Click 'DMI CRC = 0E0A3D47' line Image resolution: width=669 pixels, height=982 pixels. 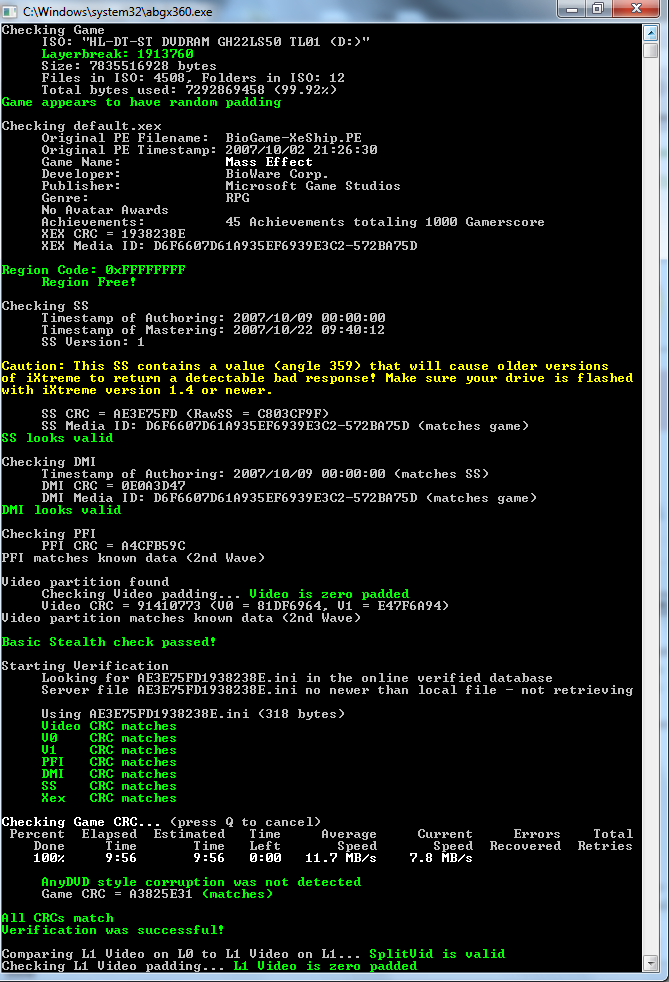(113, 486)
